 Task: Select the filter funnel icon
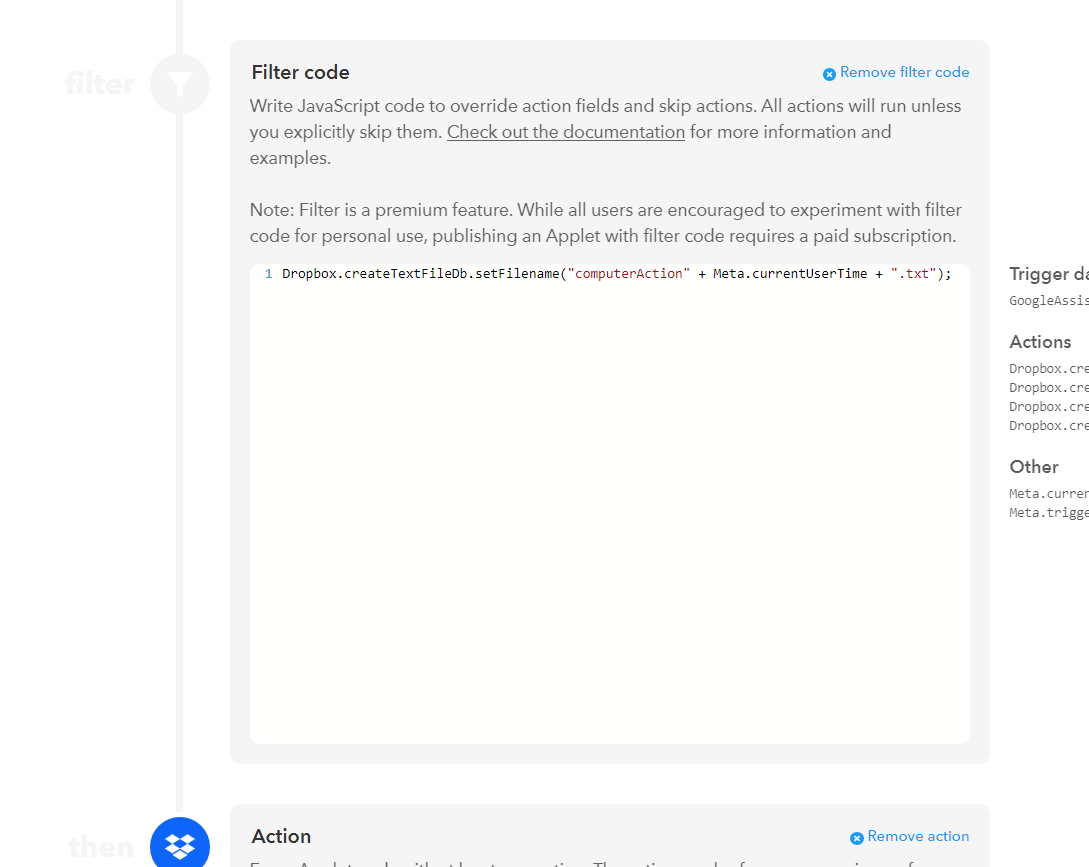[179, 84]
